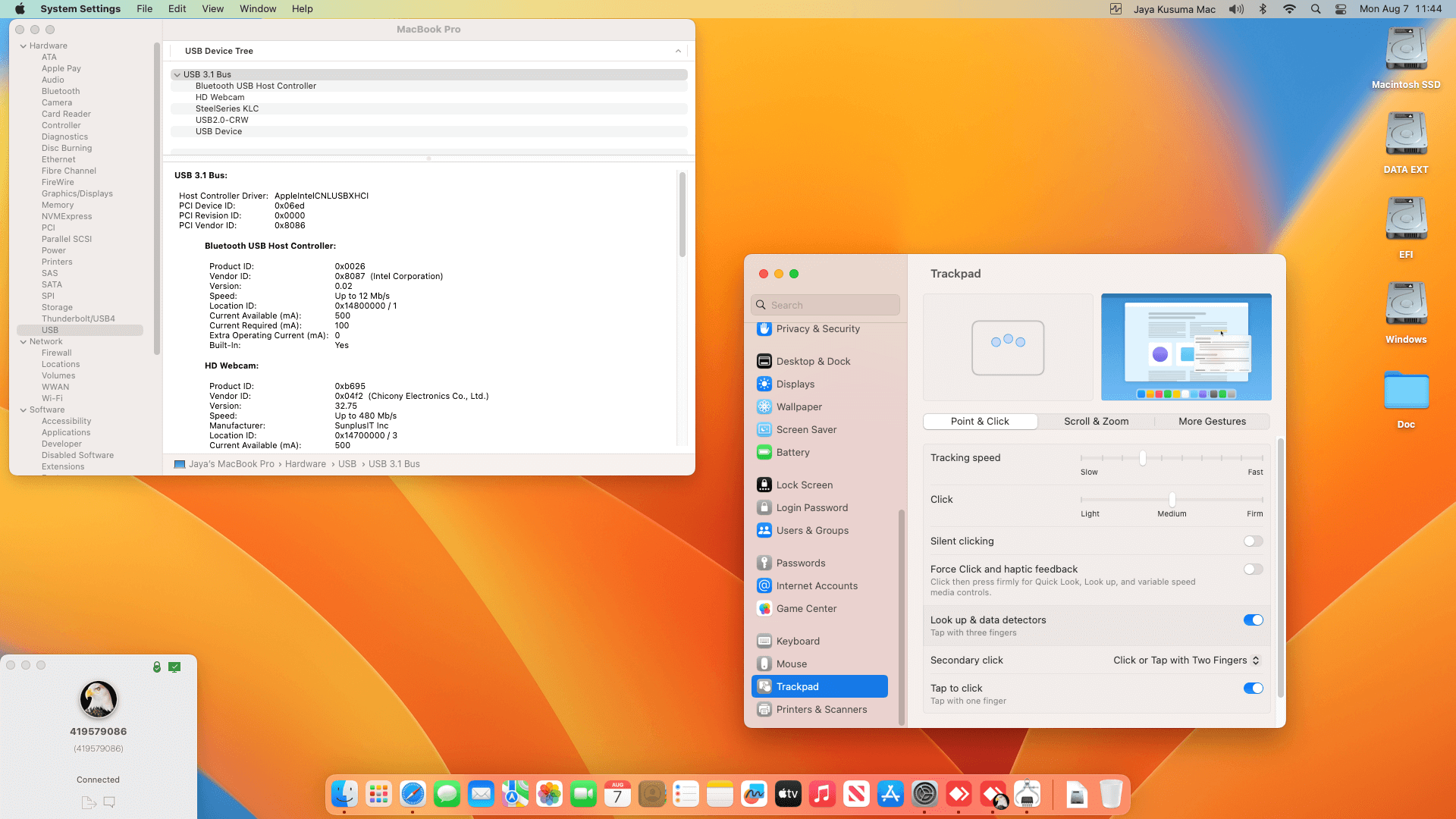Screen dimensions: 1456x819
Task: Switch to the Scroll & Zoom tab
Action: point(1096,421)
